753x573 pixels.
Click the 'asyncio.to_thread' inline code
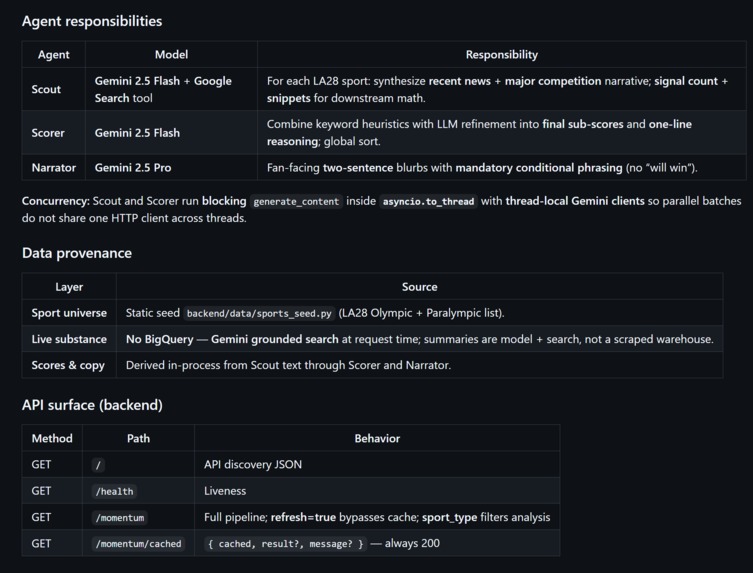[428, 201]
